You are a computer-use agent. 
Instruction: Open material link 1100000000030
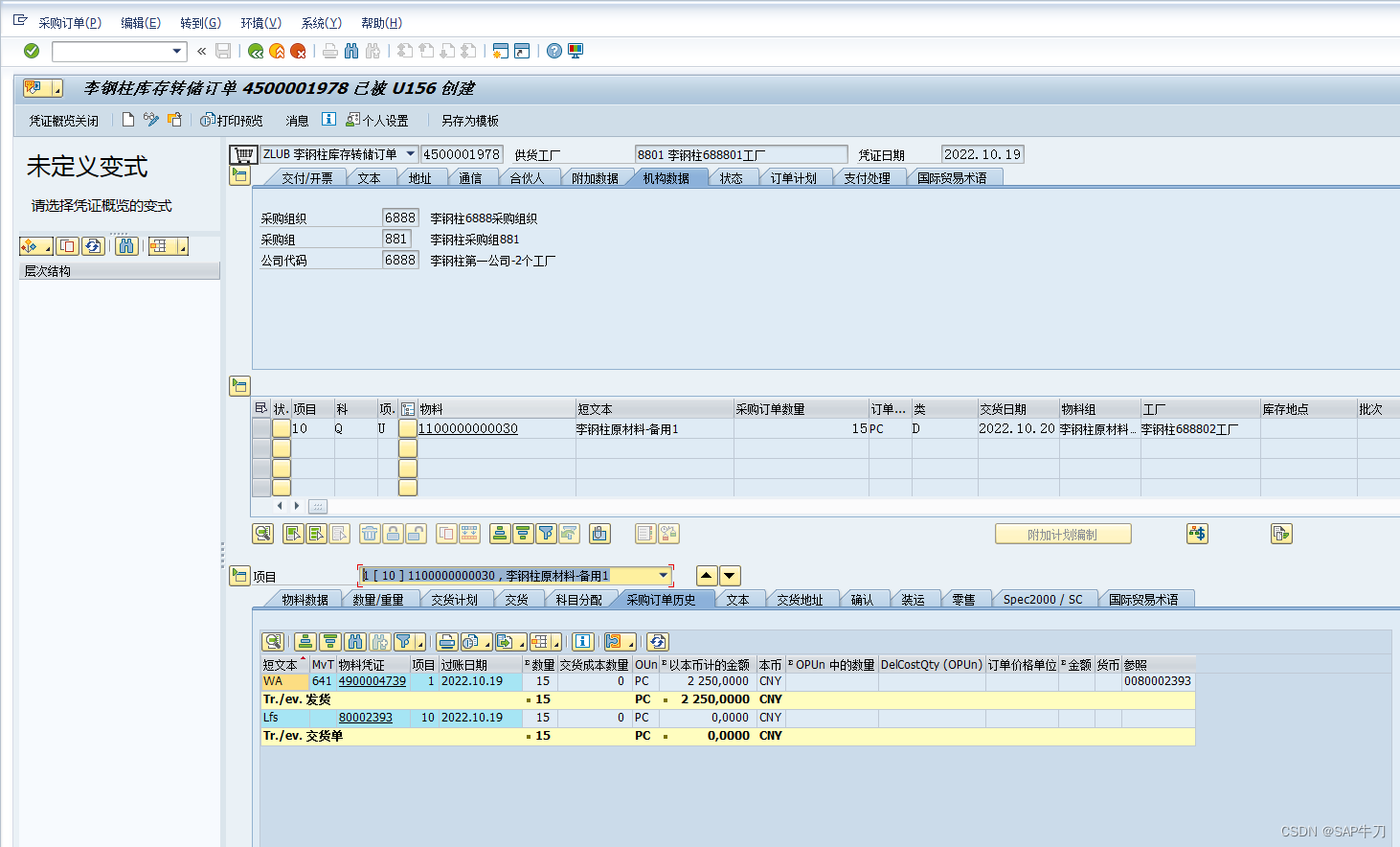pyautogui.click(x=468, y=429)
